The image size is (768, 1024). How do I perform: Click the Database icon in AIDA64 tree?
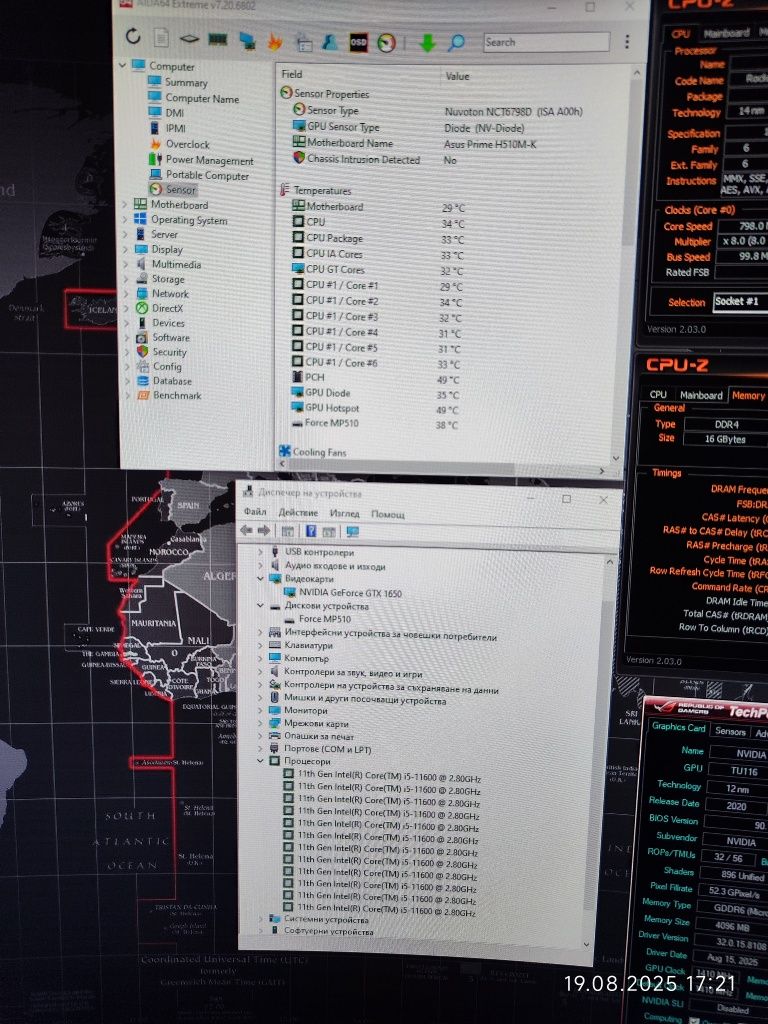(x=142, y=381)
